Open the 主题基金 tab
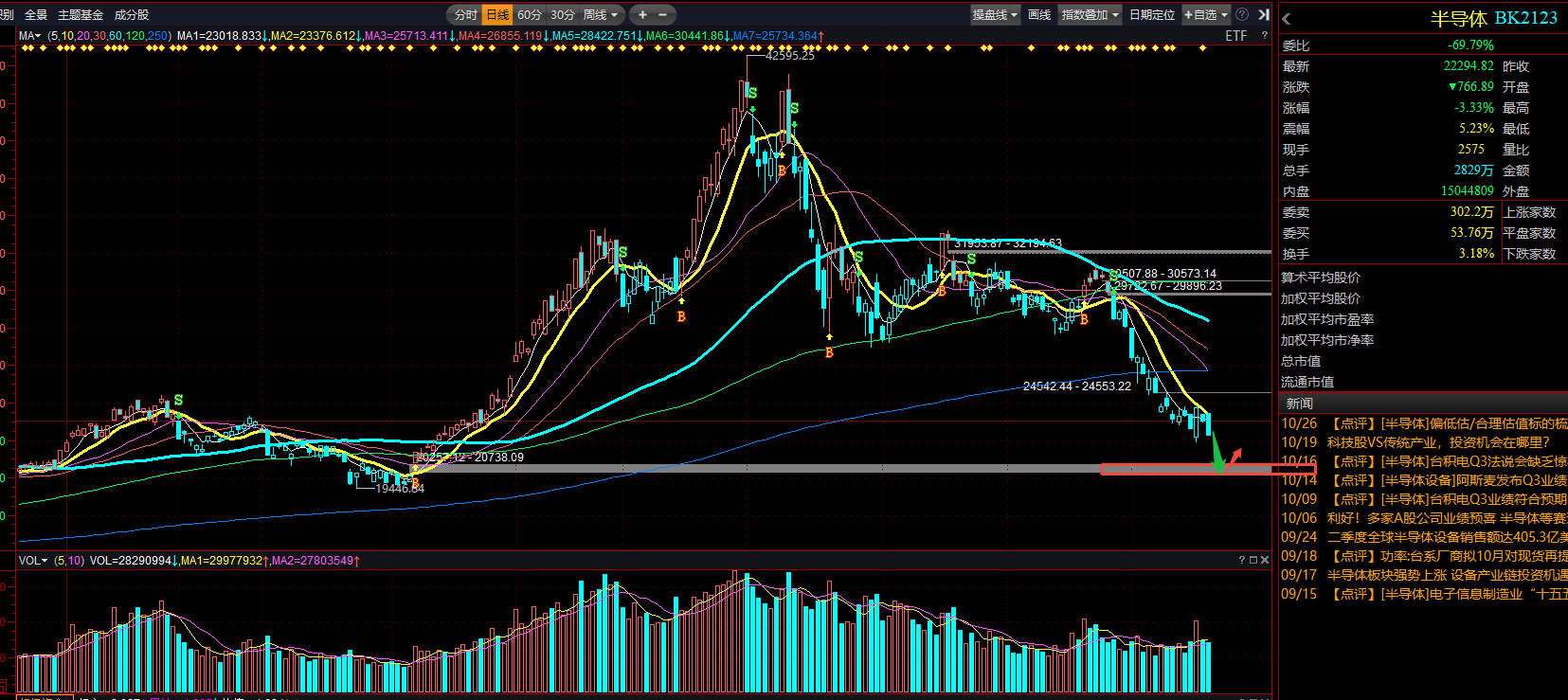The width and height of the screenshot is (1568, 700). [81, 14]
